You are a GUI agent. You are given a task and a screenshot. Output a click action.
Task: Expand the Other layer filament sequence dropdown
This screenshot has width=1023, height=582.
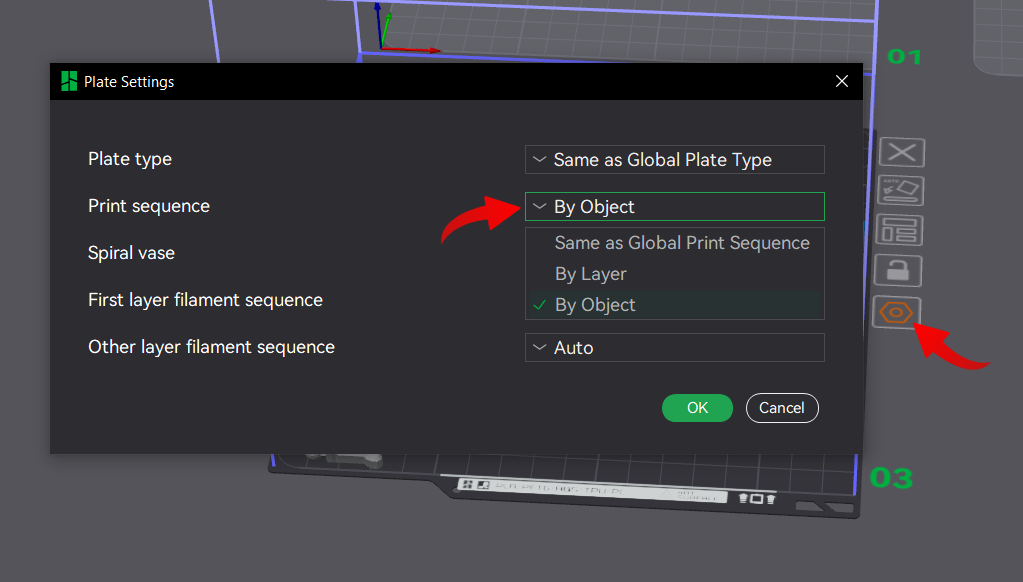click(674, 347)
